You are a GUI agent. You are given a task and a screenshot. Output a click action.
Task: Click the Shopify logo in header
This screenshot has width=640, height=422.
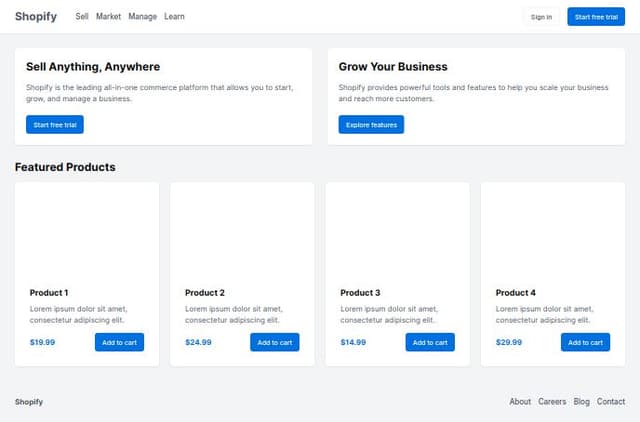tap(36, 16)
